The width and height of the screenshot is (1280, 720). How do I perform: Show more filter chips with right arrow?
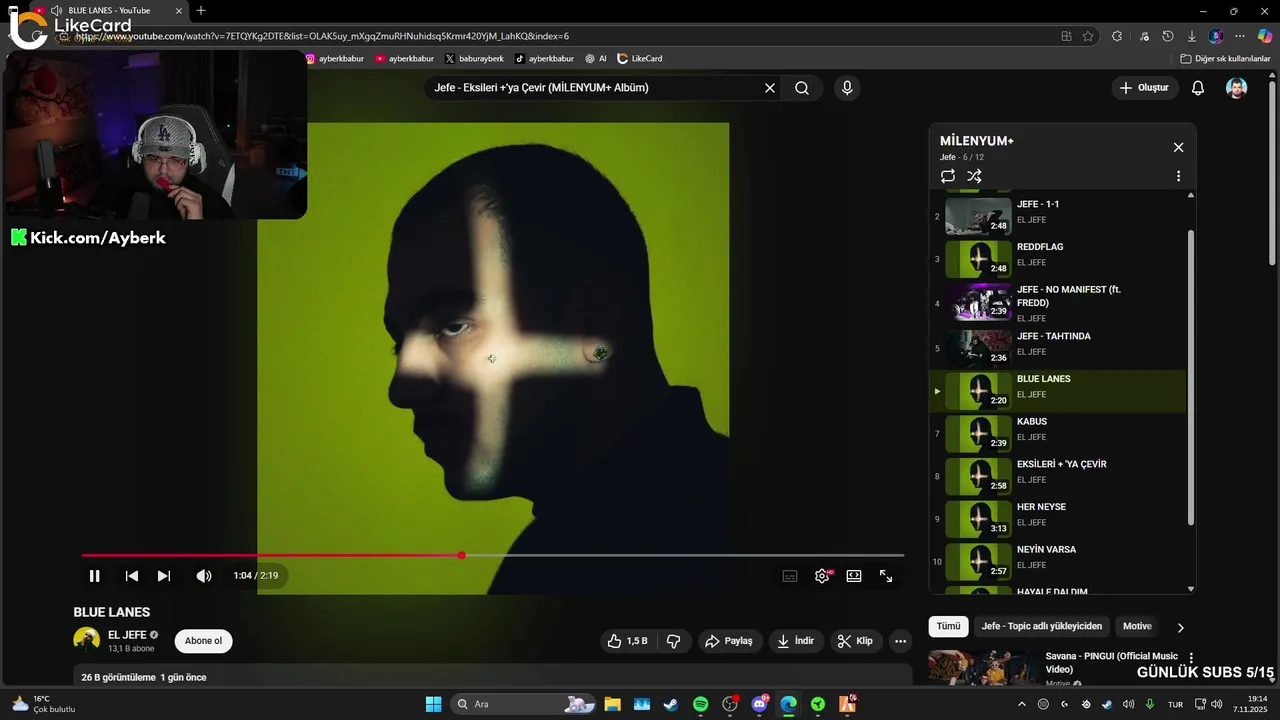click(1180, 627)
